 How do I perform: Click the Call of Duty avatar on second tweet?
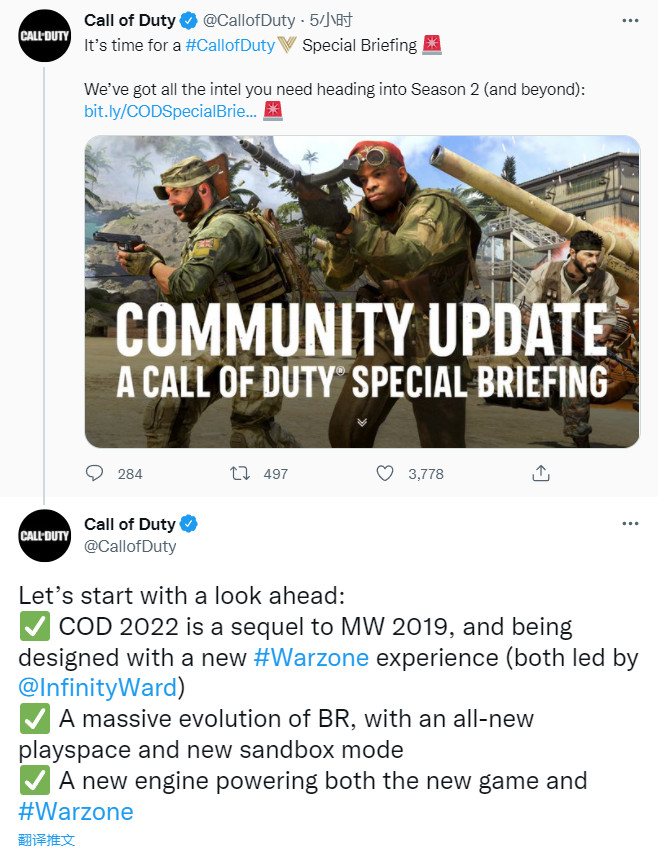click(x=45, y=535)
